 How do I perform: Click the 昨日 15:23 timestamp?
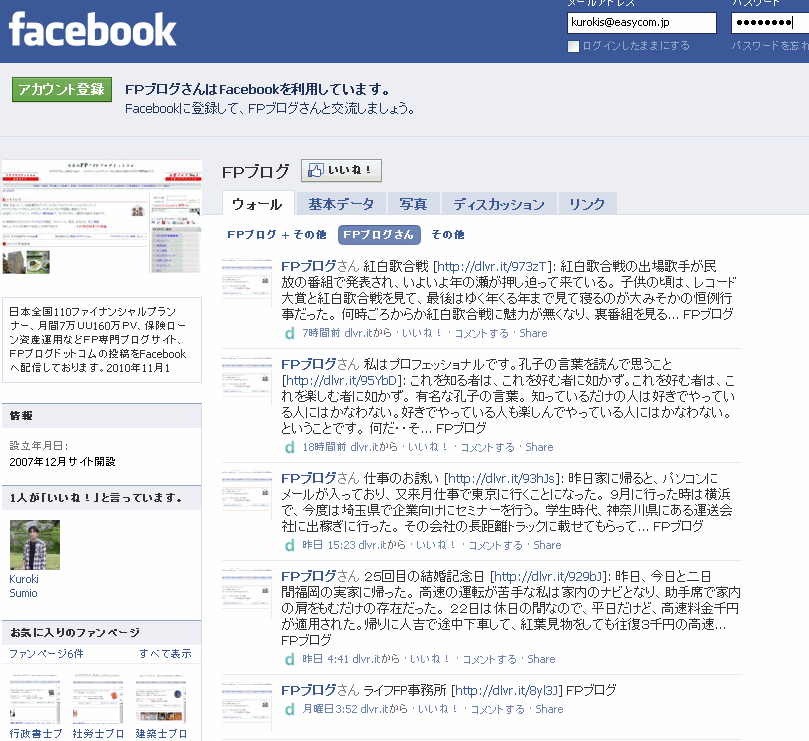pos(330,545)
